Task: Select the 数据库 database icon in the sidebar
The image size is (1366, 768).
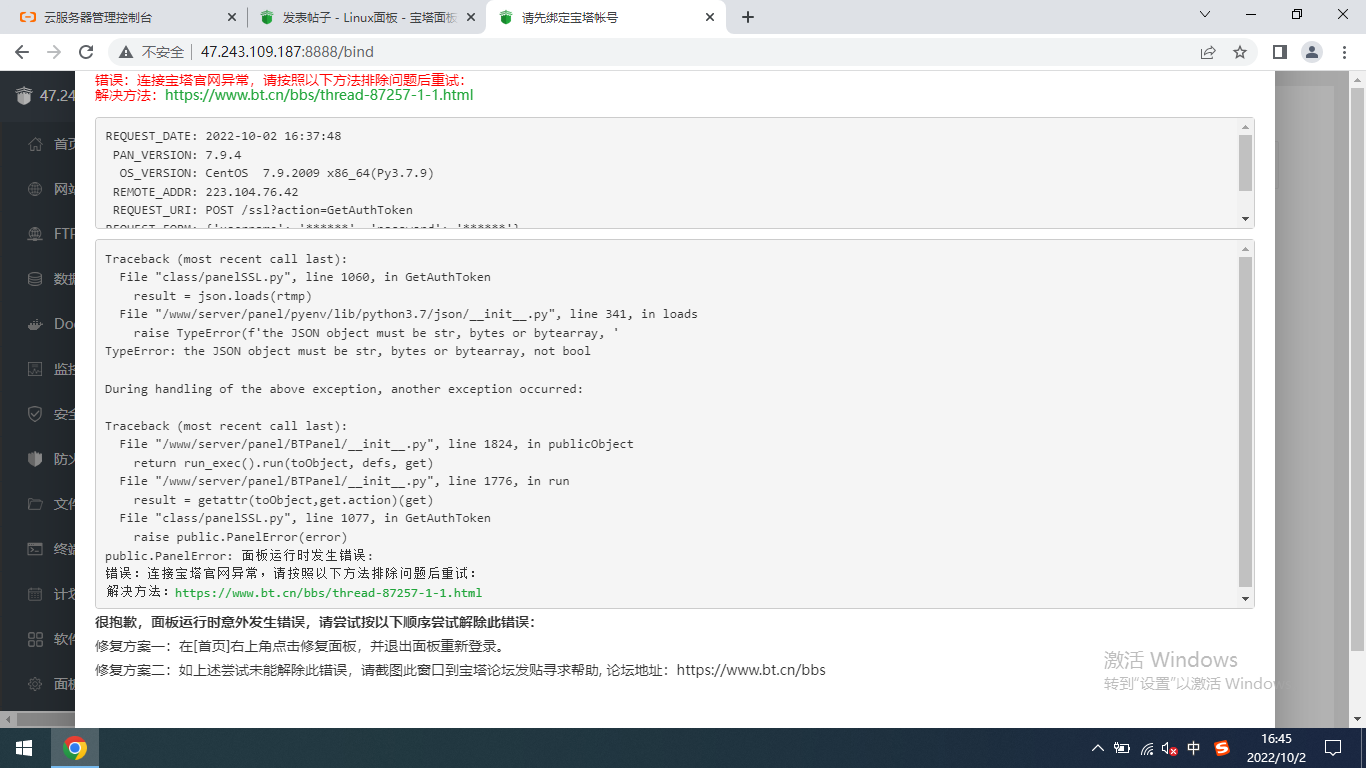Action: click(x=35, y=279)
